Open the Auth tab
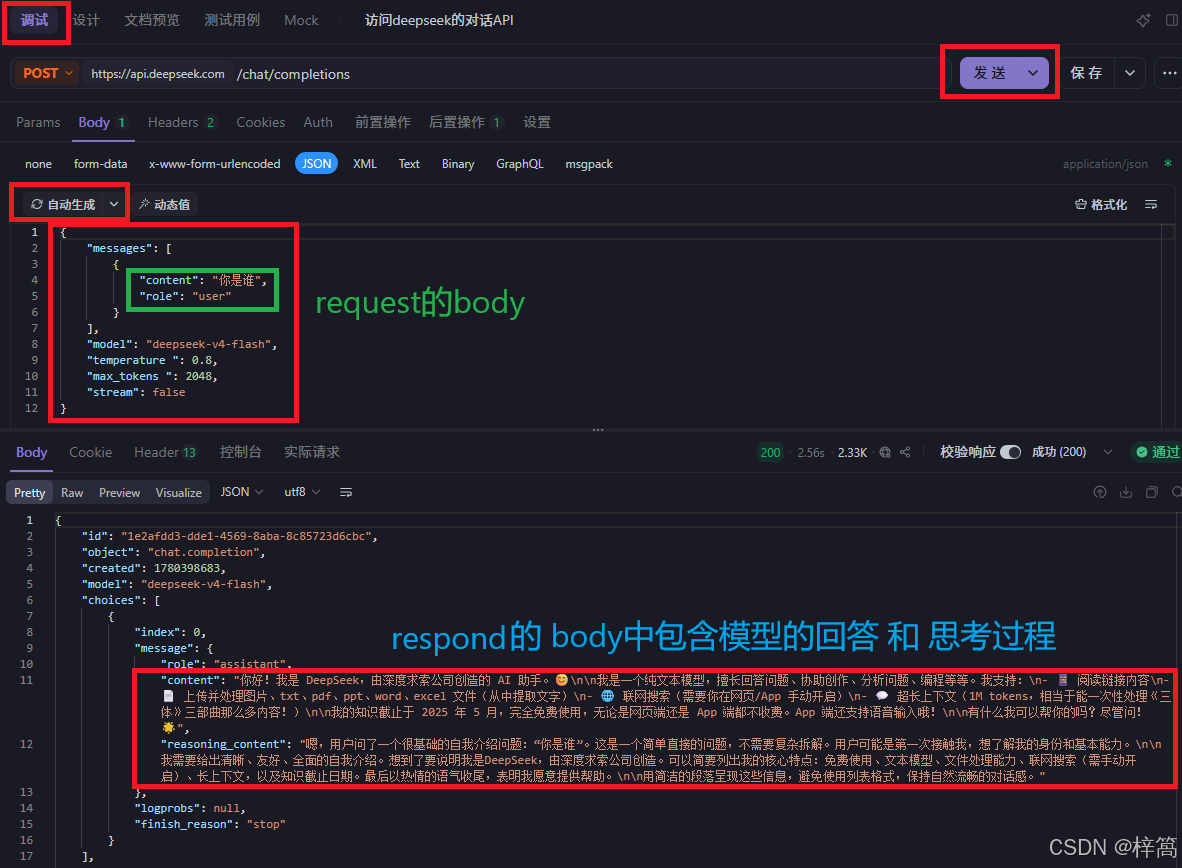Image resolution: width=1182 pixels, height=868 pixels. tap(317, 122)
